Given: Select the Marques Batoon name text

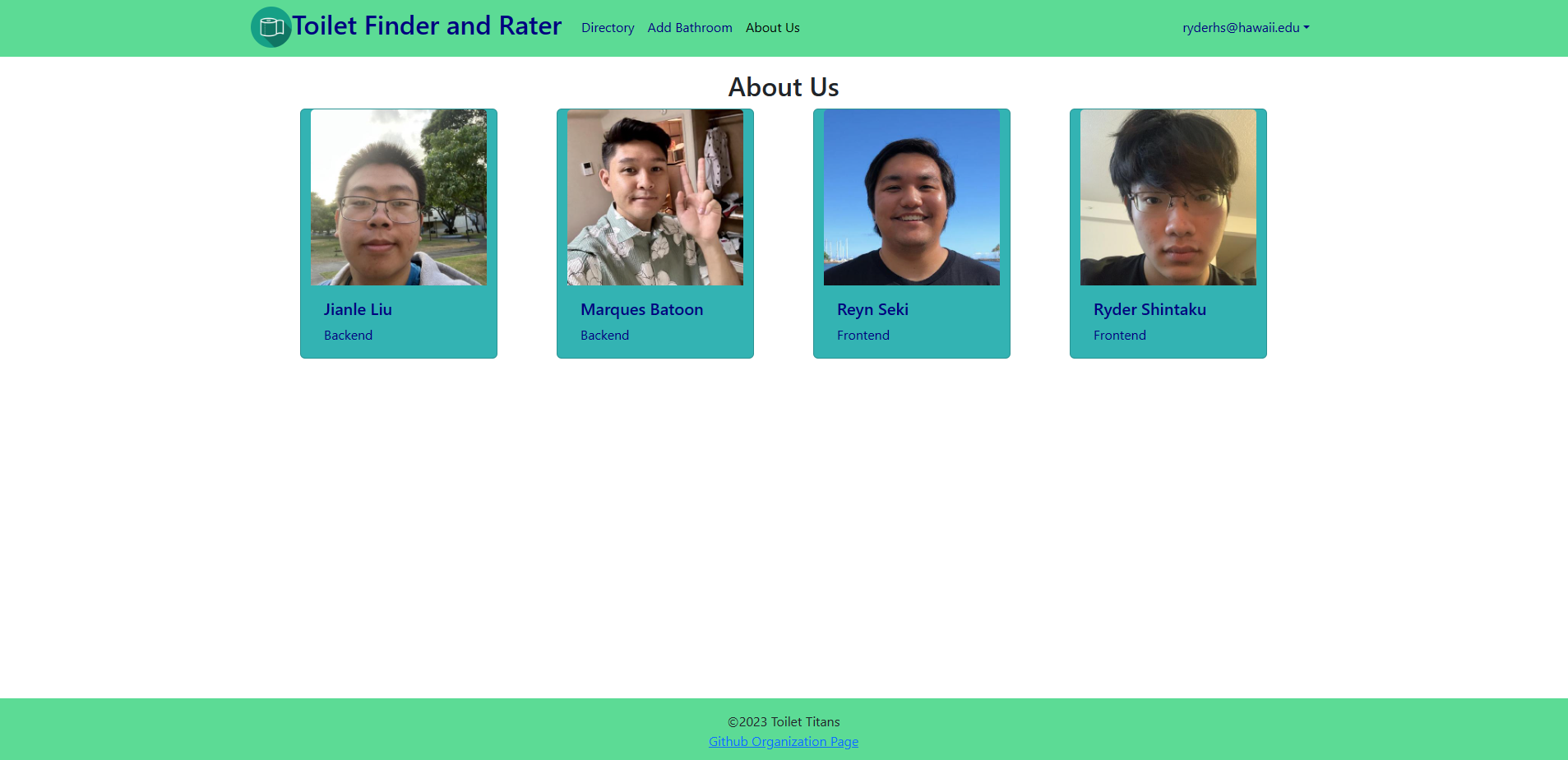Looking at the screenshot, I should [x=641, y=310].
